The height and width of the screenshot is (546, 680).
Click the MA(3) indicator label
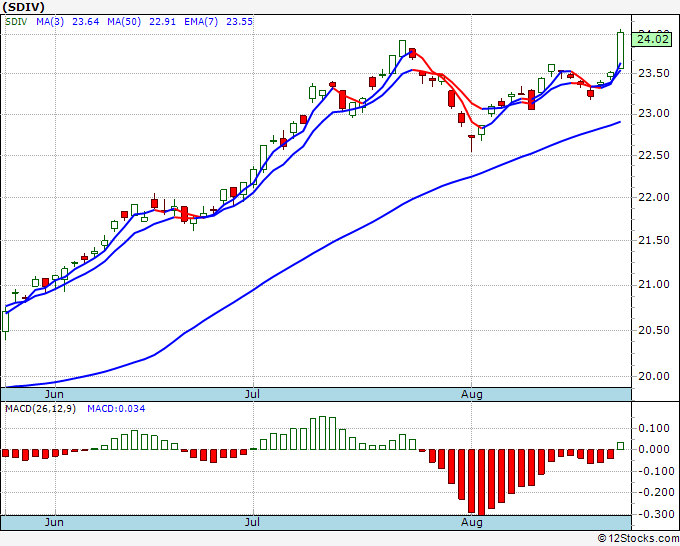pyautogui.click(x=50, y=21)
